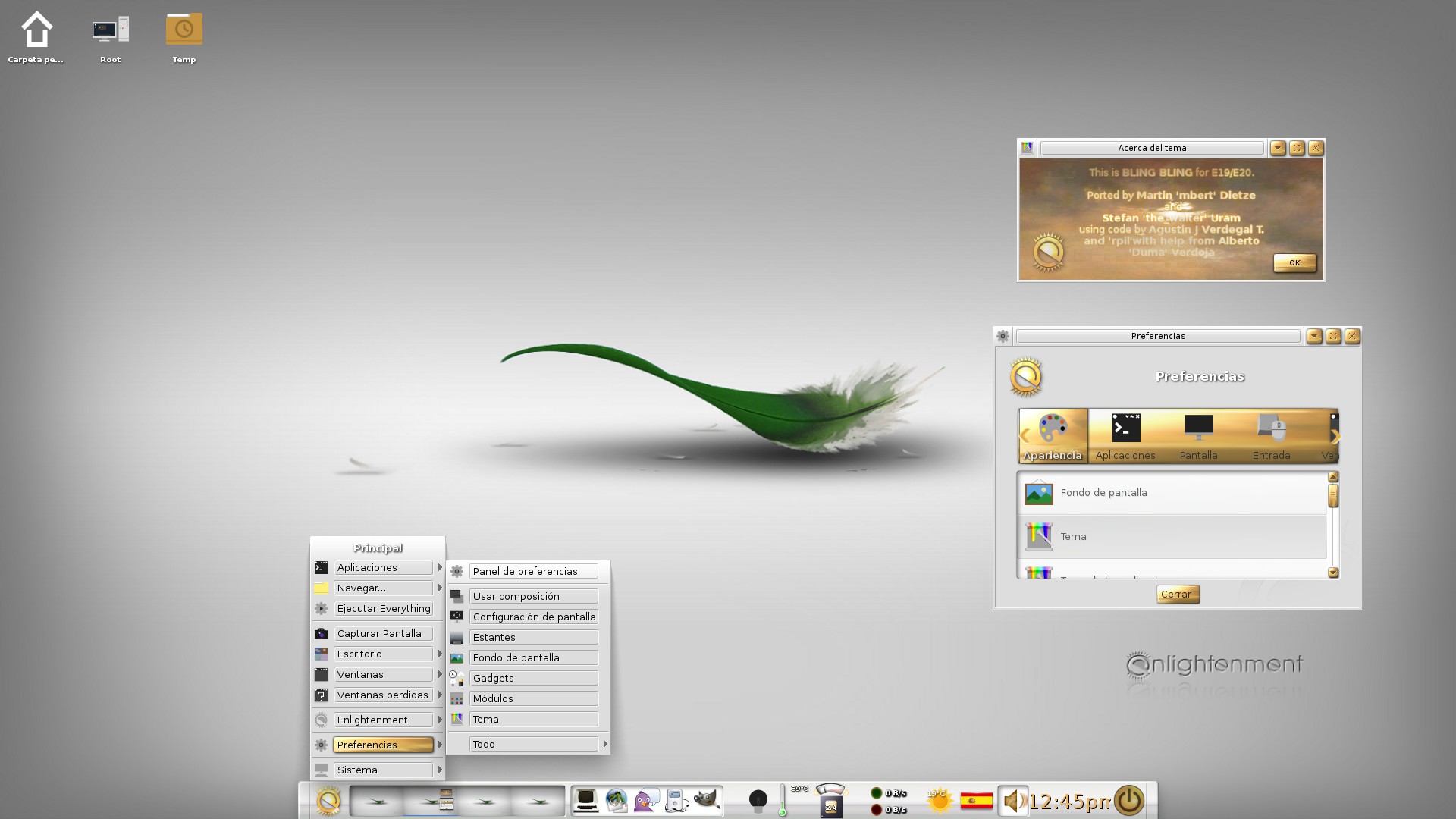Screen dimensions: 1456x819
Task: Click the Preferencias window gear menu icon
Action: tap(1003, 336)
